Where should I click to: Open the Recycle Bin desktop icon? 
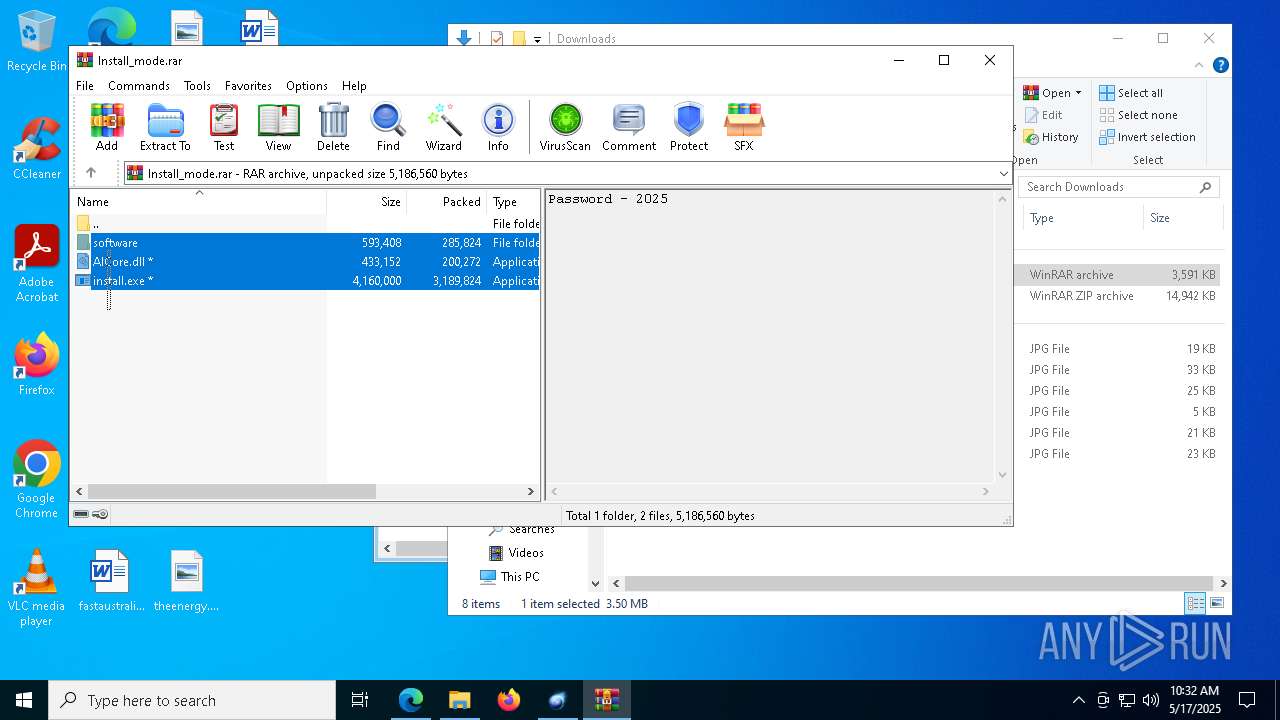tap(36, 42)
